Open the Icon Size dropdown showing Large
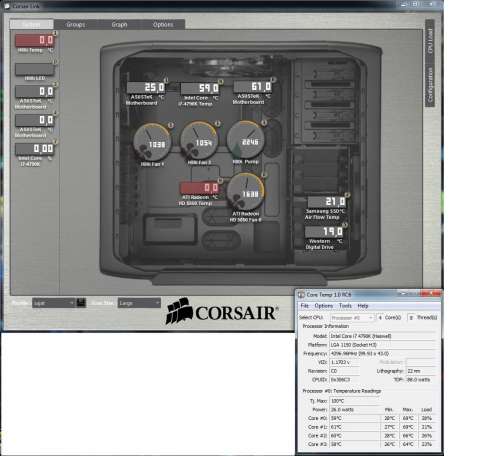 [x=139, y=303]
